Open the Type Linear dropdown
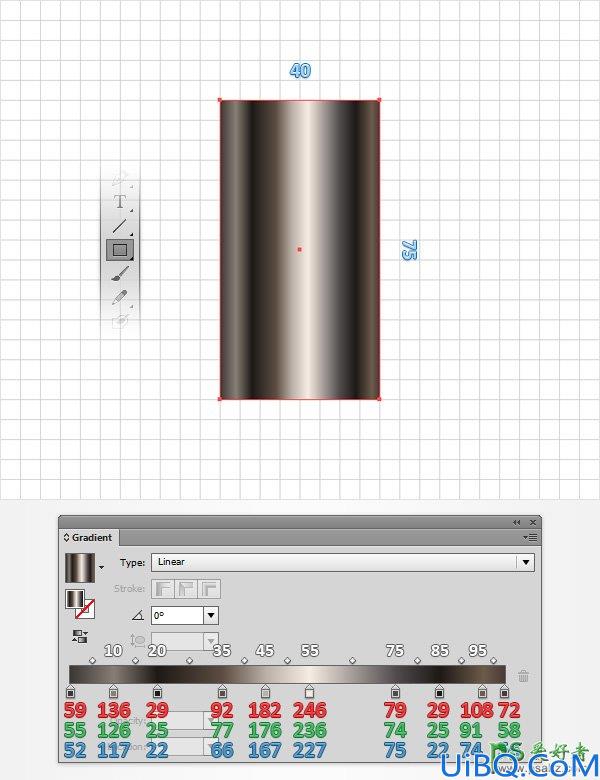 [343, 562]
